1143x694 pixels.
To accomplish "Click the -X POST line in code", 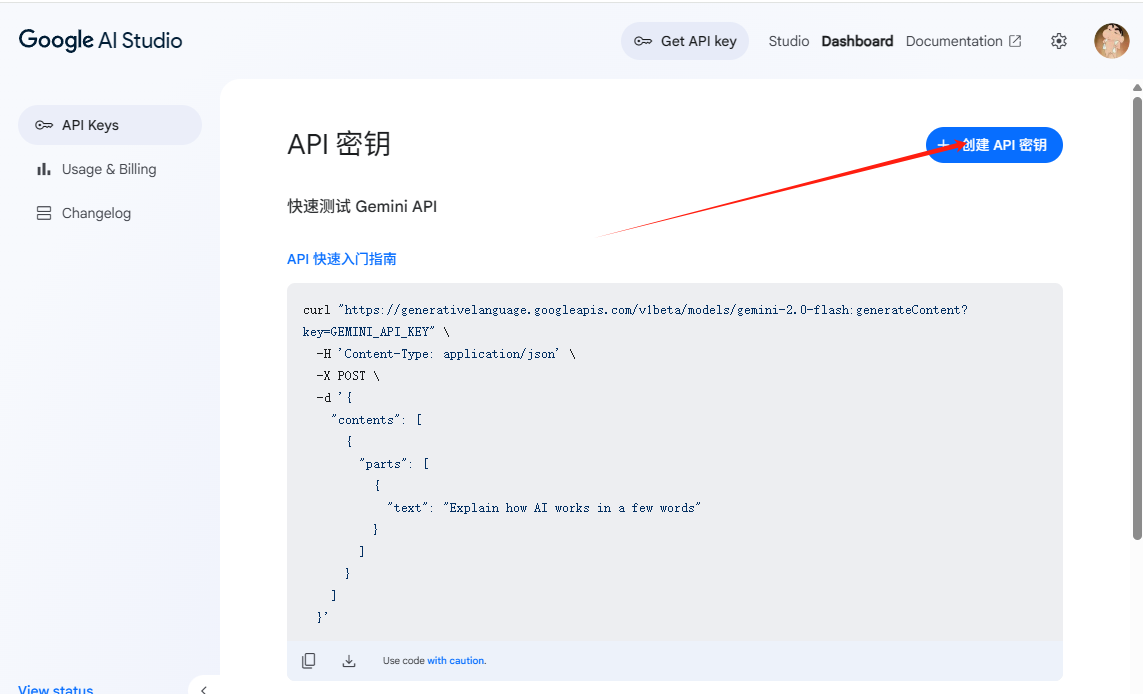I will [348, 376].
